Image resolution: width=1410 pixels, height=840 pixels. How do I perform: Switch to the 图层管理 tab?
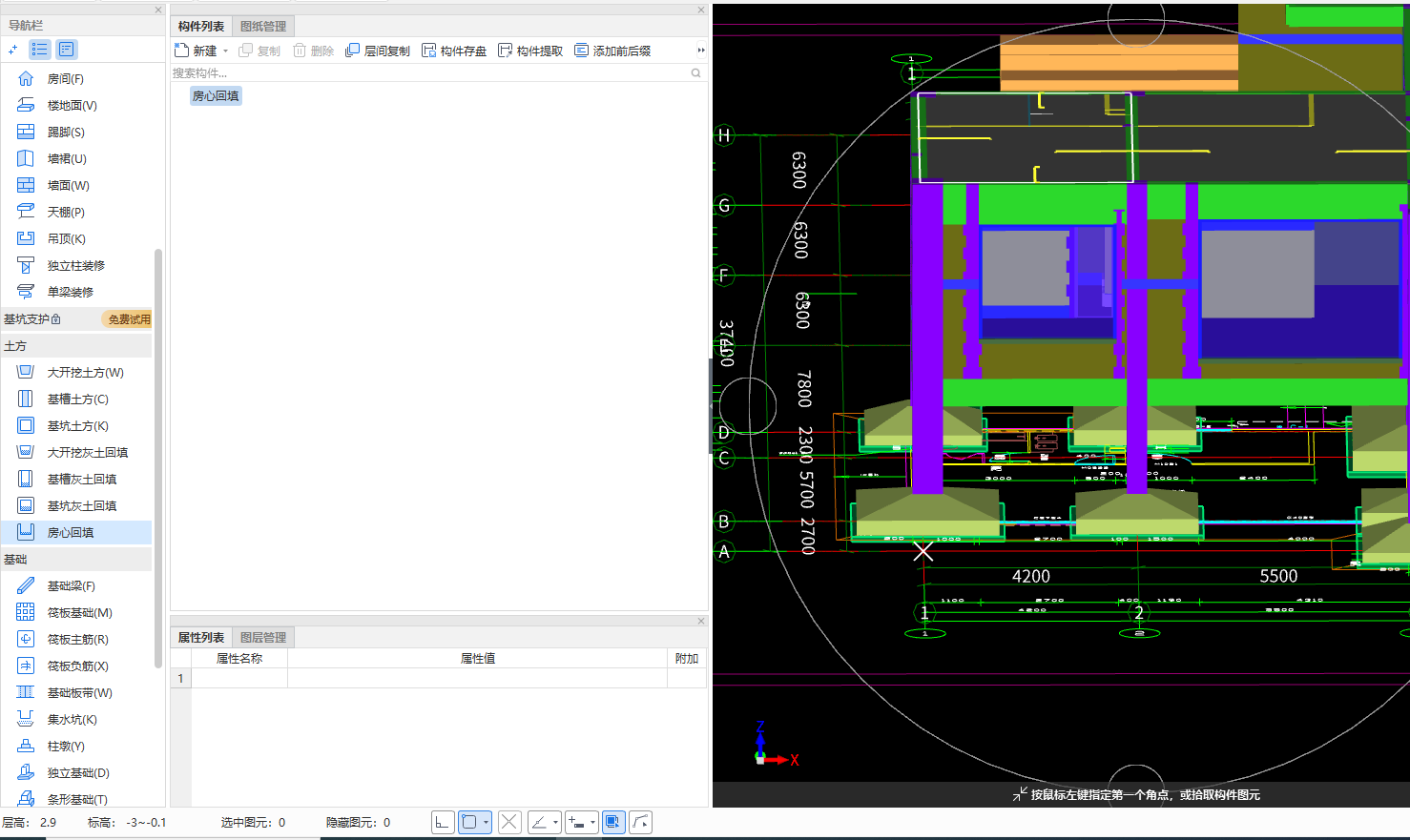tap(263, 638)
